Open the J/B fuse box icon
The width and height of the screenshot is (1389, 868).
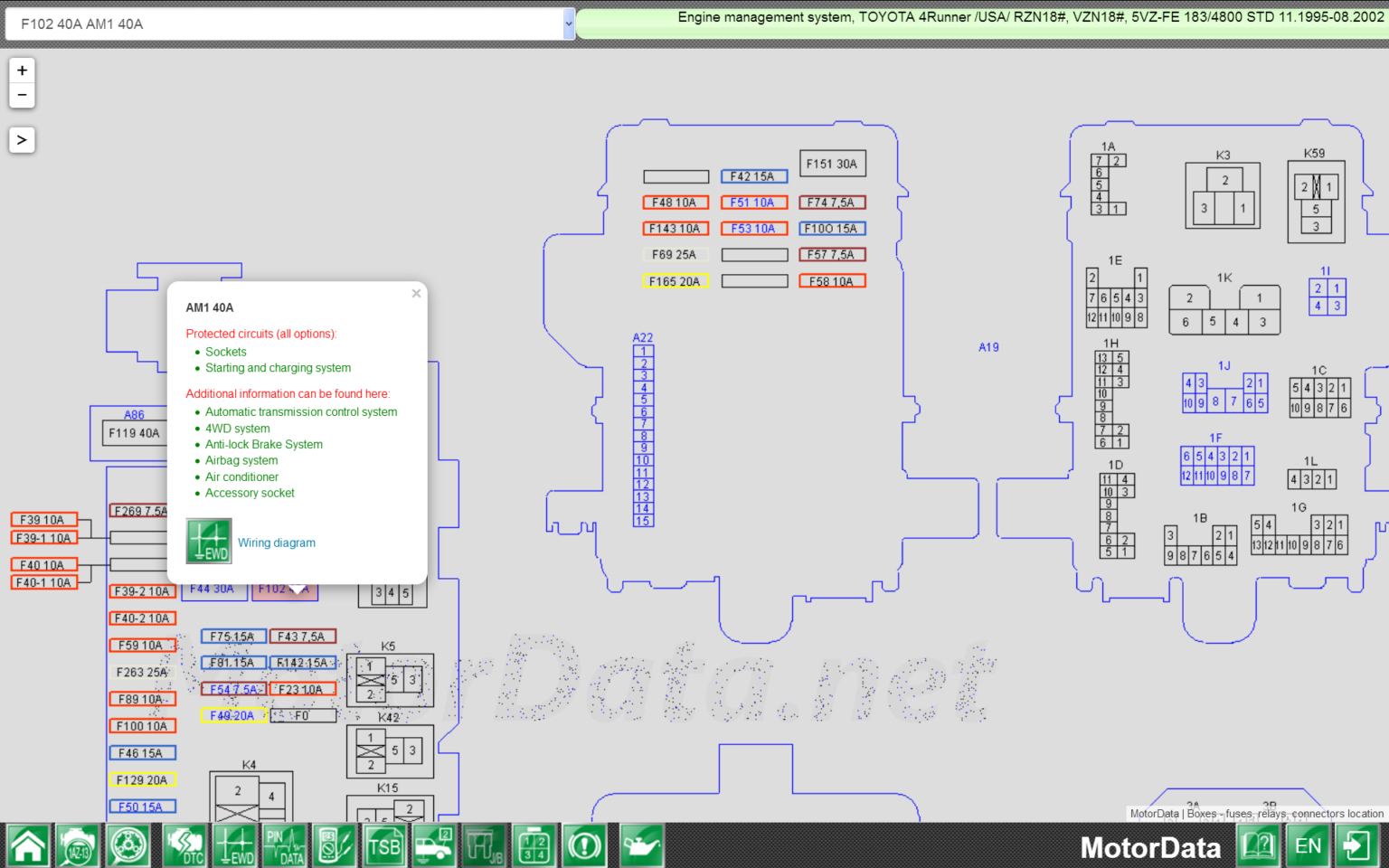(x=484, y=846)
